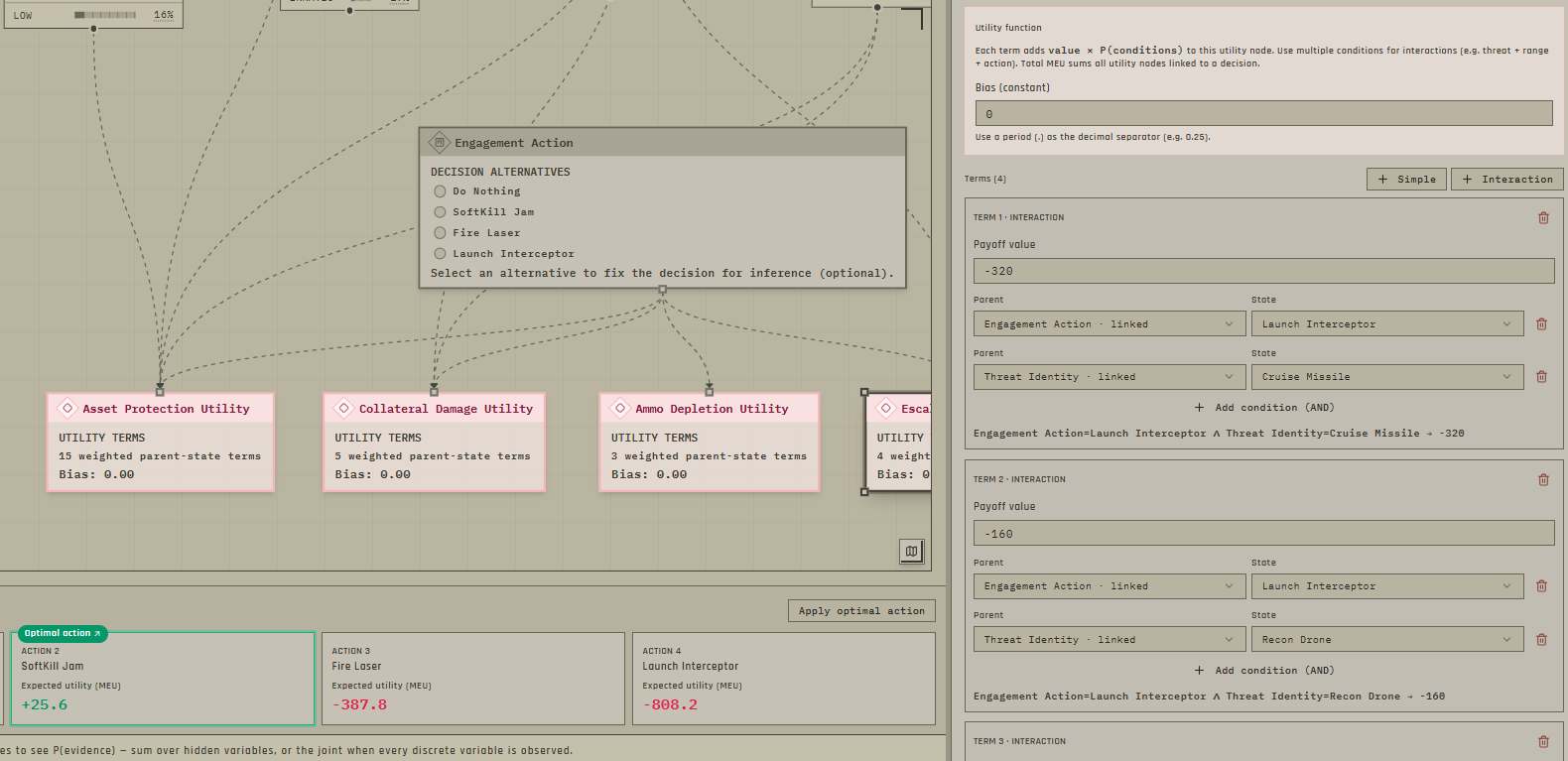This screenshot has height=761, width=1568.
Task: Click Asset Protection Utility diamond icon
Action: point(67,408)
